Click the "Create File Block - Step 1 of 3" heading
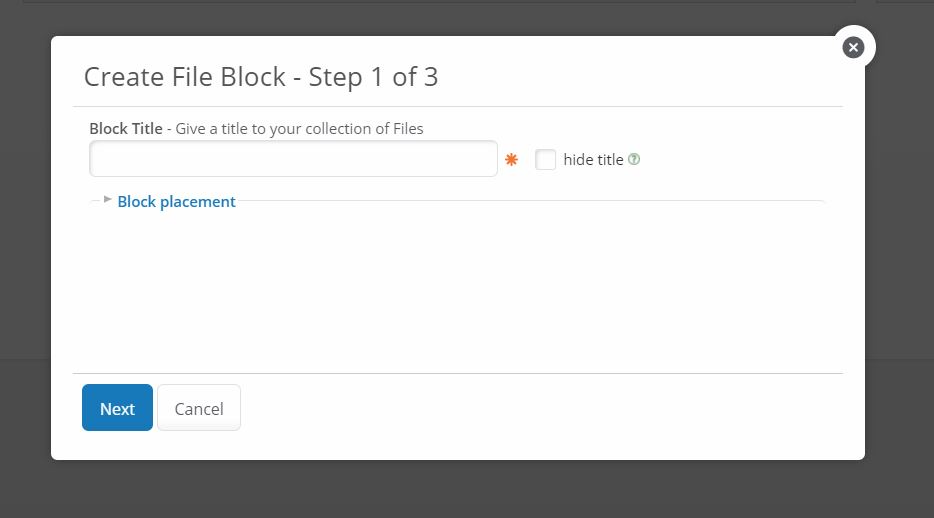Viewport: 934px width, 518px height. (260, 77)
